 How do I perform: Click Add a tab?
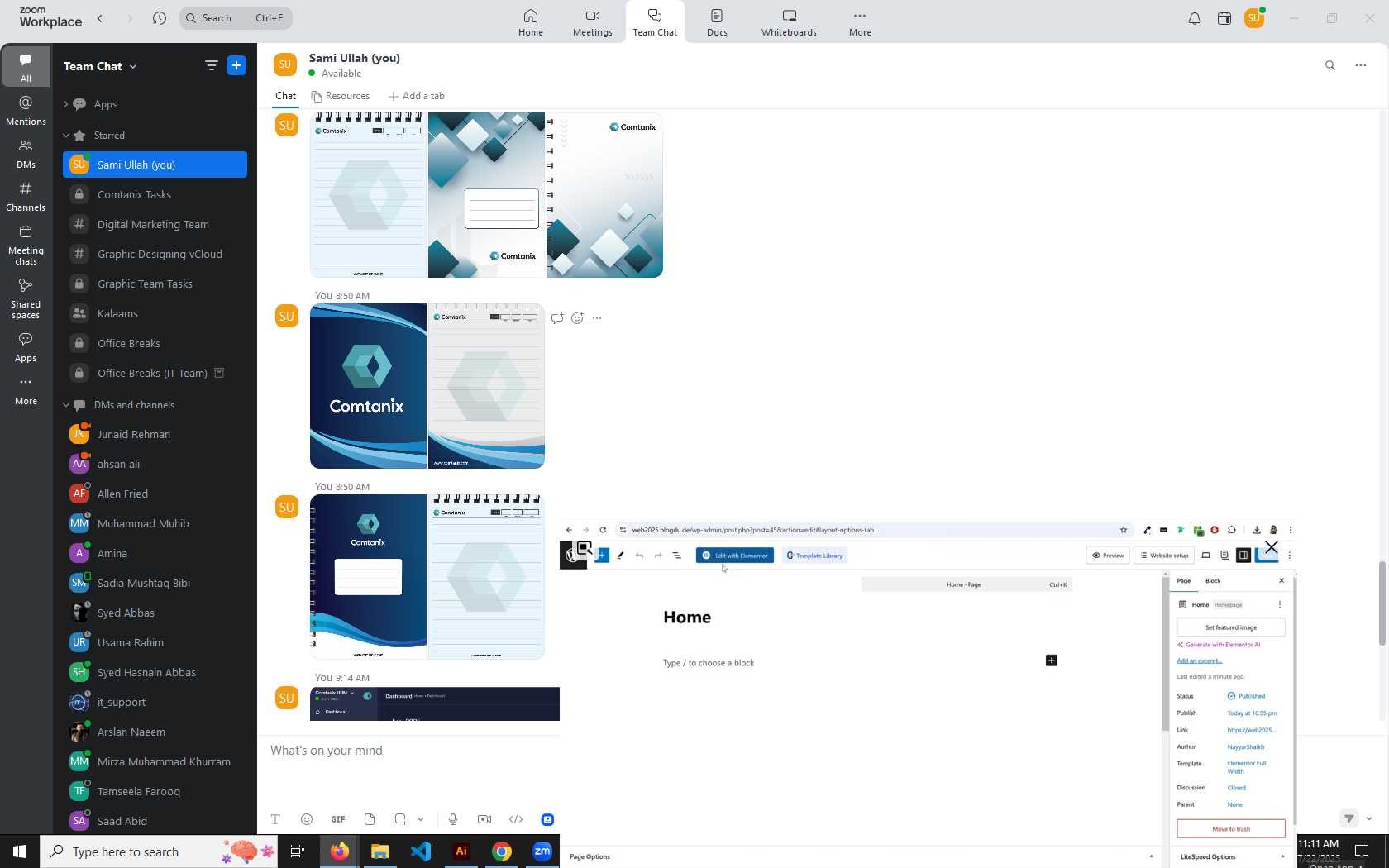coord(417,96)
